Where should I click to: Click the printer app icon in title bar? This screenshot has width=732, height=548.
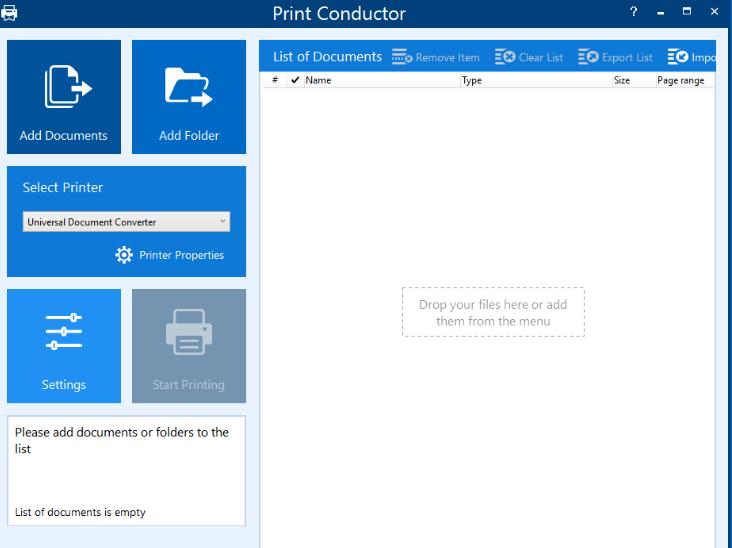(9, 13)
